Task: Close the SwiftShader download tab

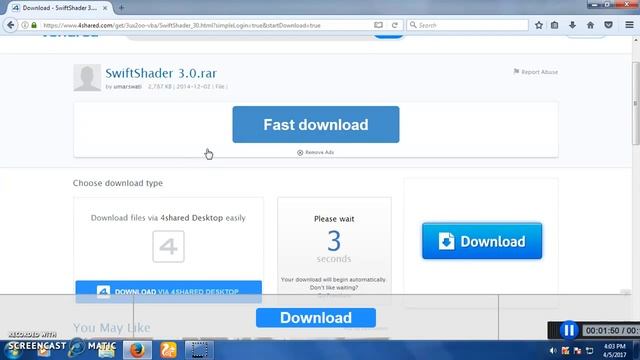Action: click(x=105, y=8)
